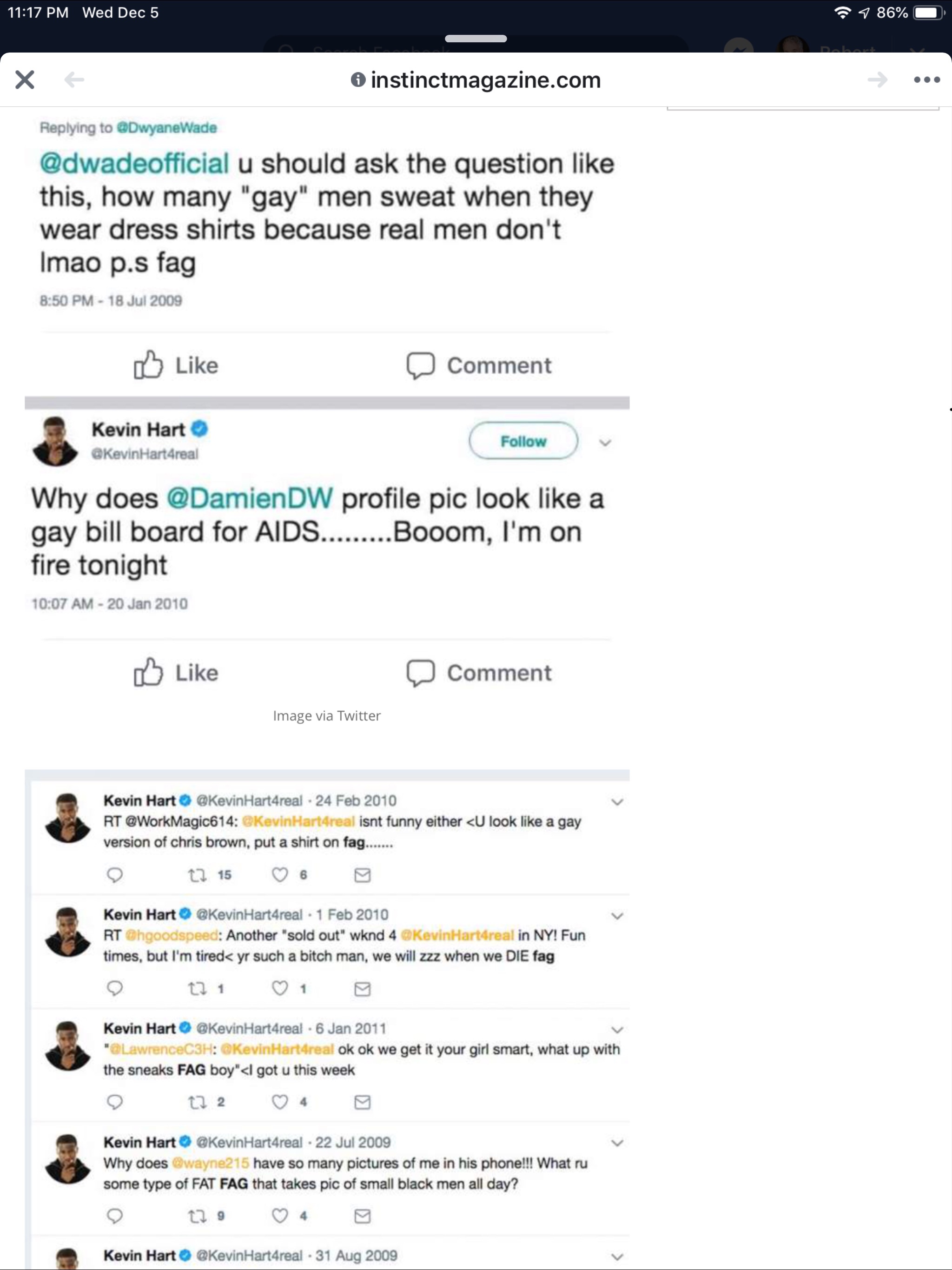Close the in-app browser with X
The image size is (952, 1270).
click(x=25, y=80)
